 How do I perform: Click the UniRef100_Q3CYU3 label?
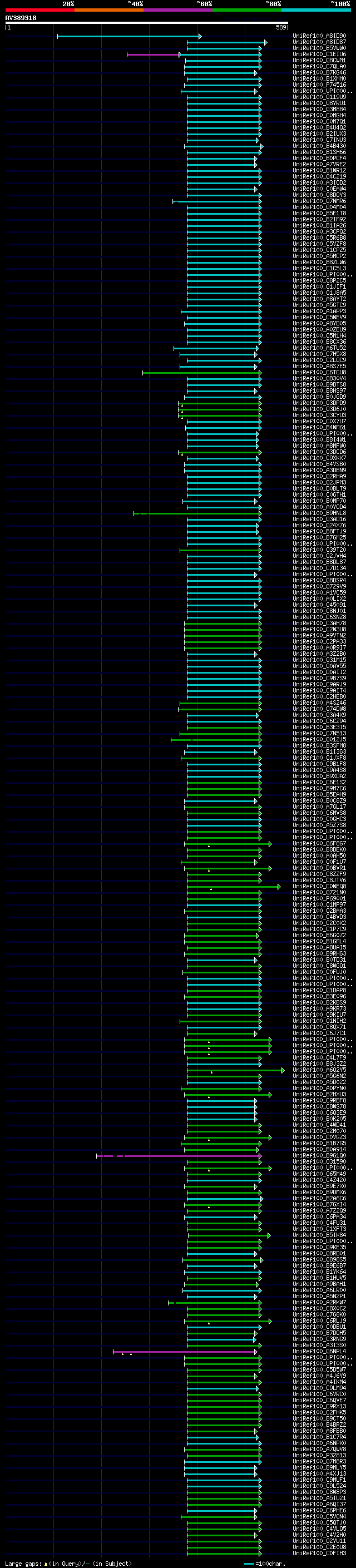(319, 415)
